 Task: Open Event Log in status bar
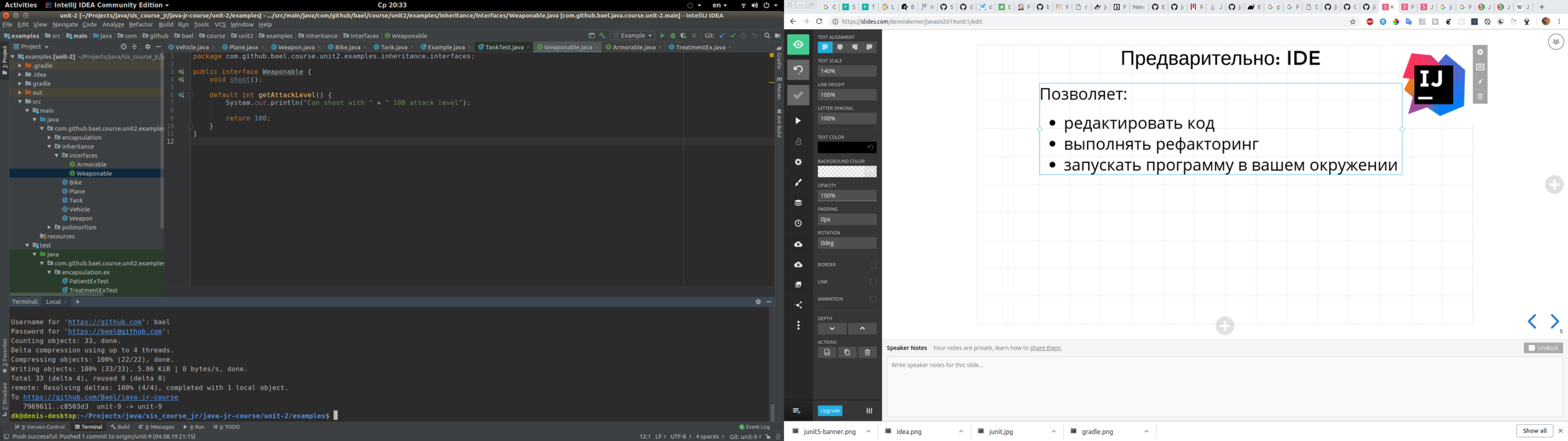point(755,427)
